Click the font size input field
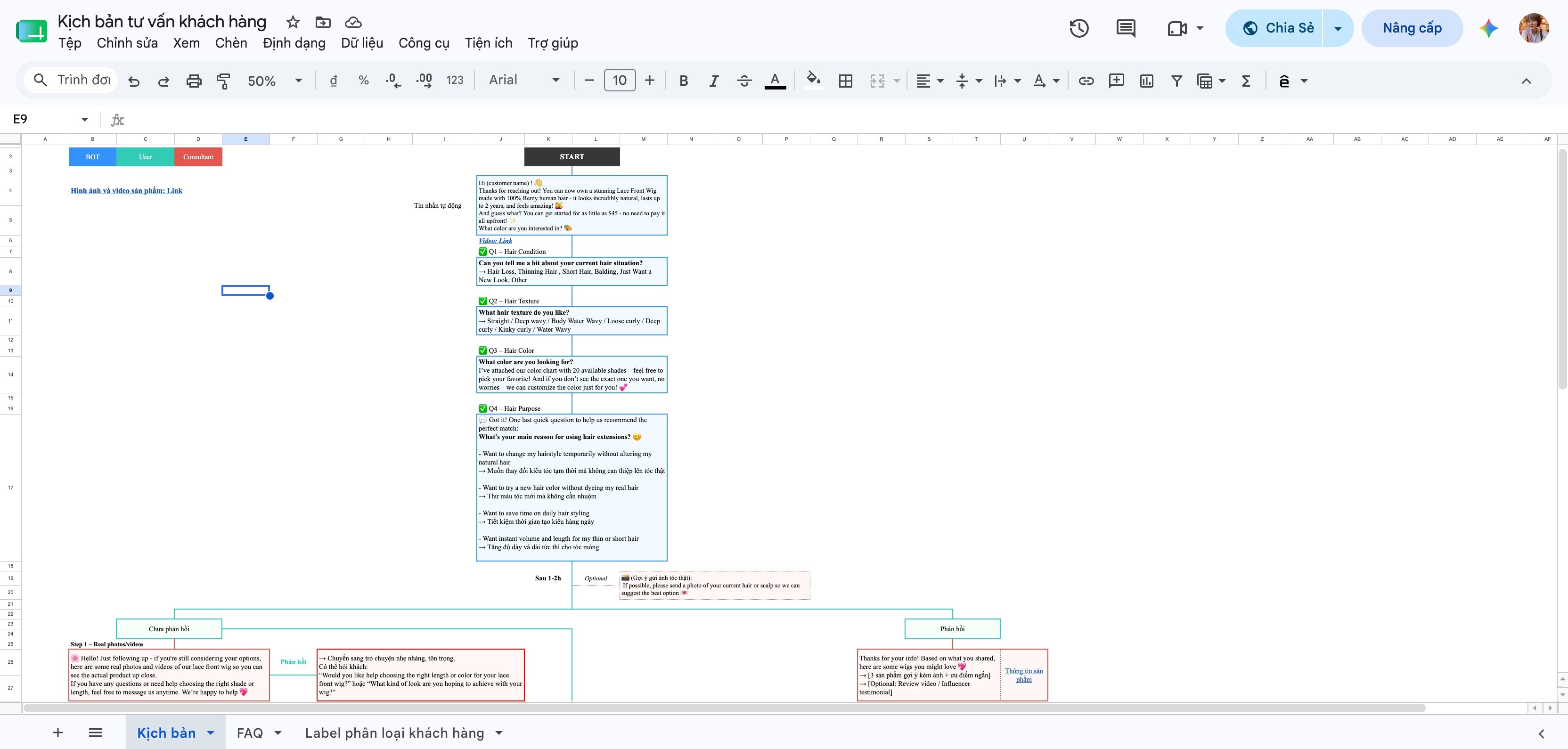1568x749 pixels. click(x=620, y=80)
